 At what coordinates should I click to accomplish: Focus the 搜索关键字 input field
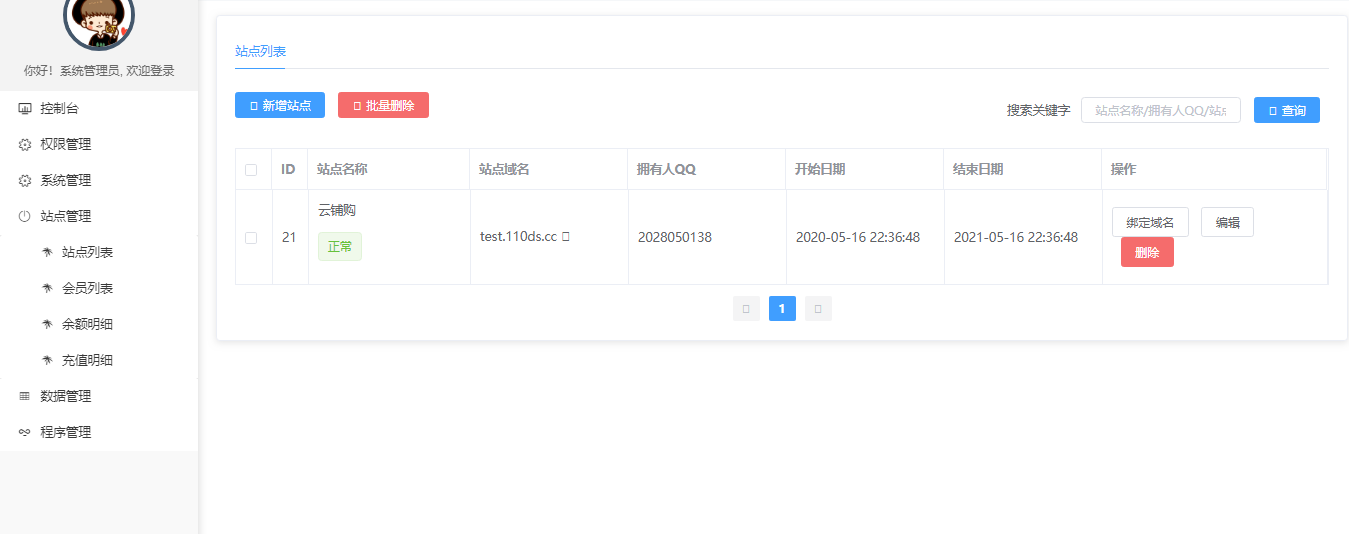click(1161, 110)
